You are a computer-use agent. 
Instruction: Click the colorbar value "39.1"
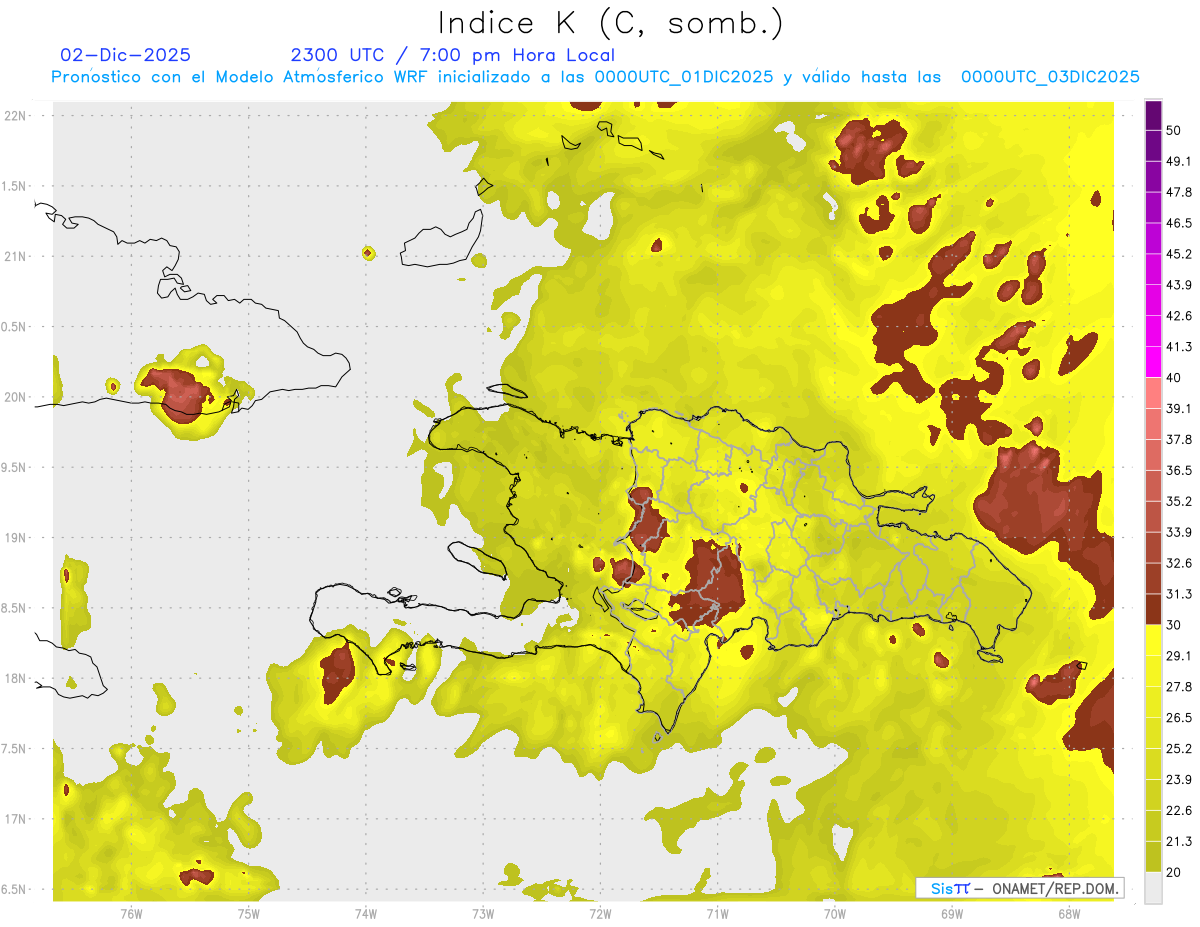(x=1179, y=408)
